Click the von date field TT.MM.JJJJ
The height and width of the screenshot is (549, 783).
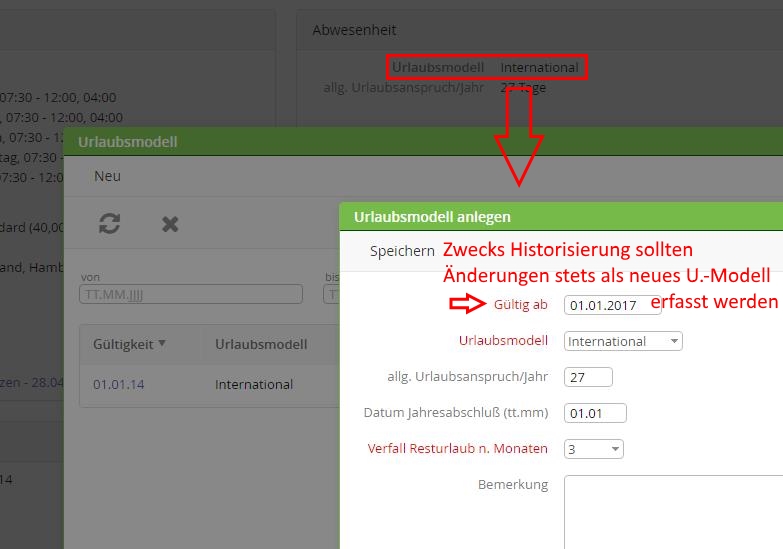click(x=191, y=294)
